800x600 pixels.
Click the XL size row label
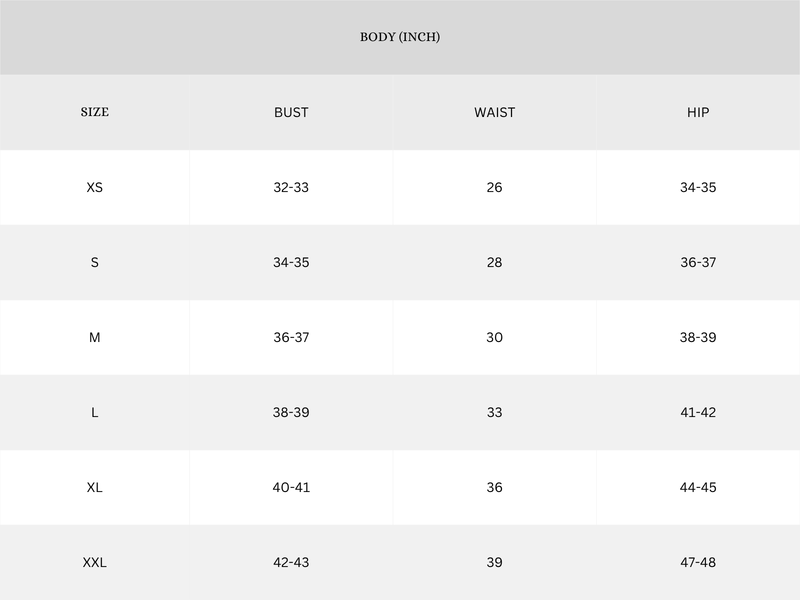coord(95,487)
